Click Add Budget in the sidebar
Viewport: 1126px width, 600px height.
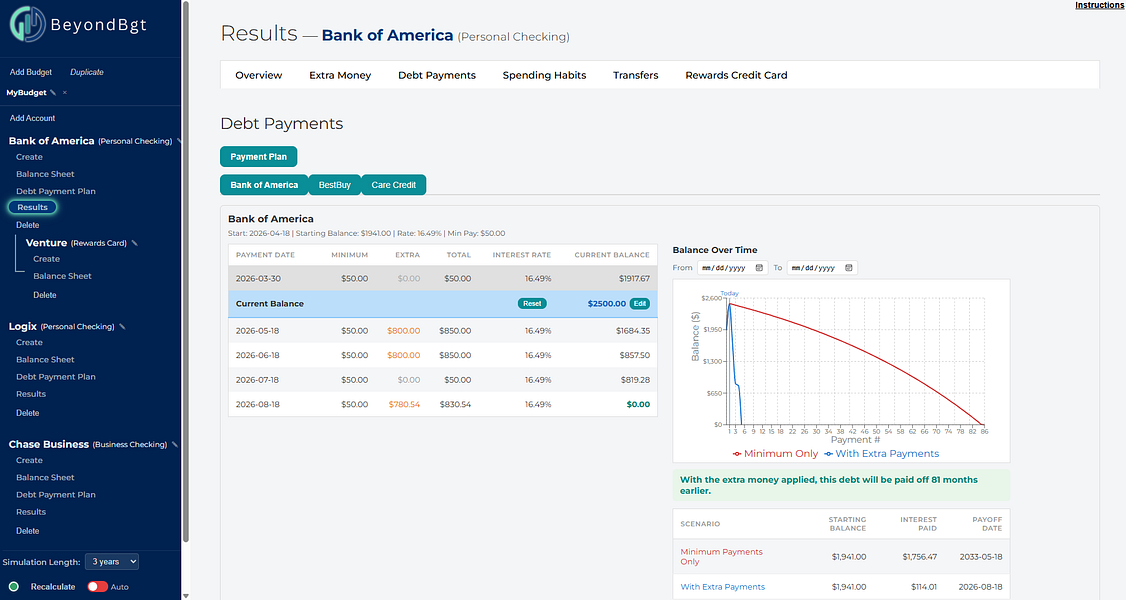click(31, 72)
